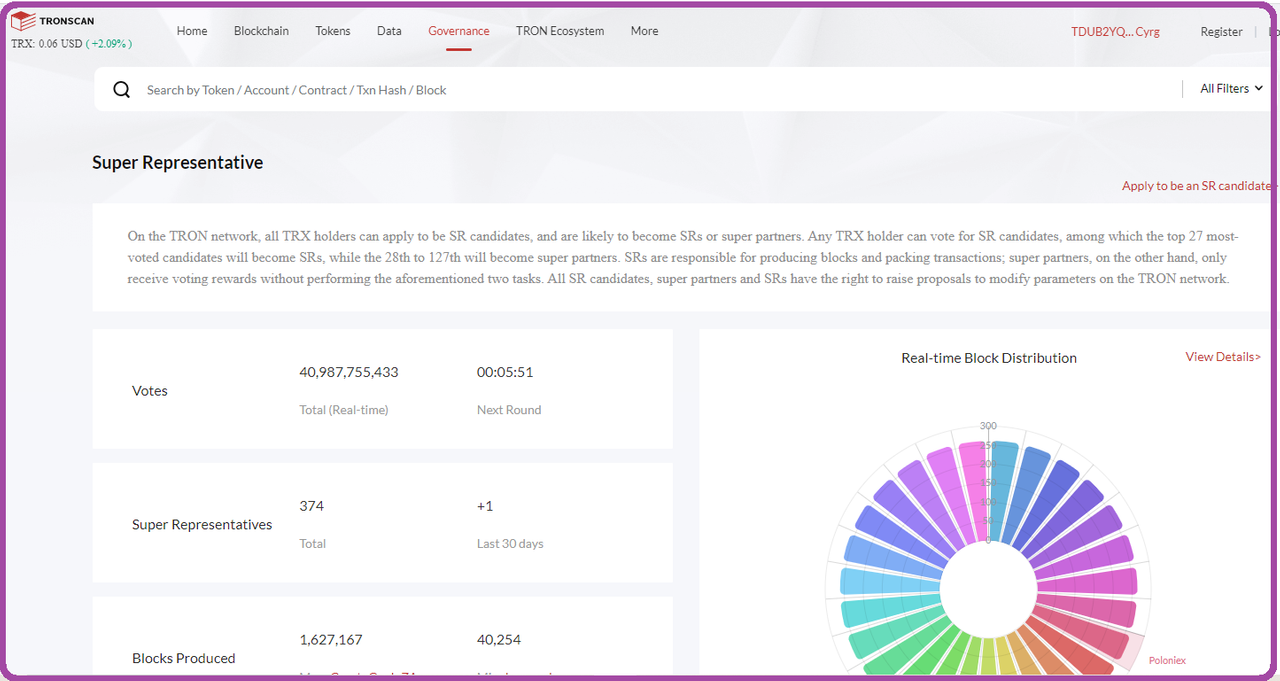Open the Blockchain menu
The width and height of the screenshot is (1280, 681).
[261, 31]
